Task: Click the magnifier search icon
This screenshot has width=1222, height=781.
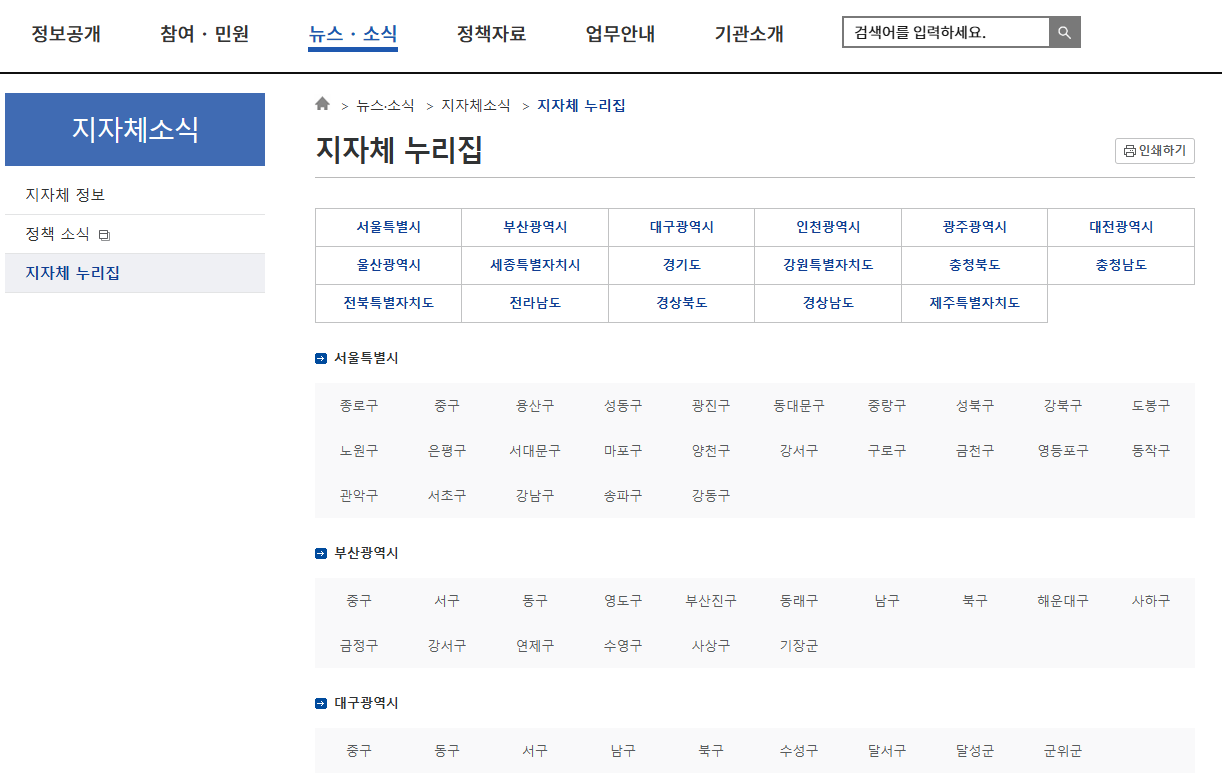Action: [x=1065, y=31]
